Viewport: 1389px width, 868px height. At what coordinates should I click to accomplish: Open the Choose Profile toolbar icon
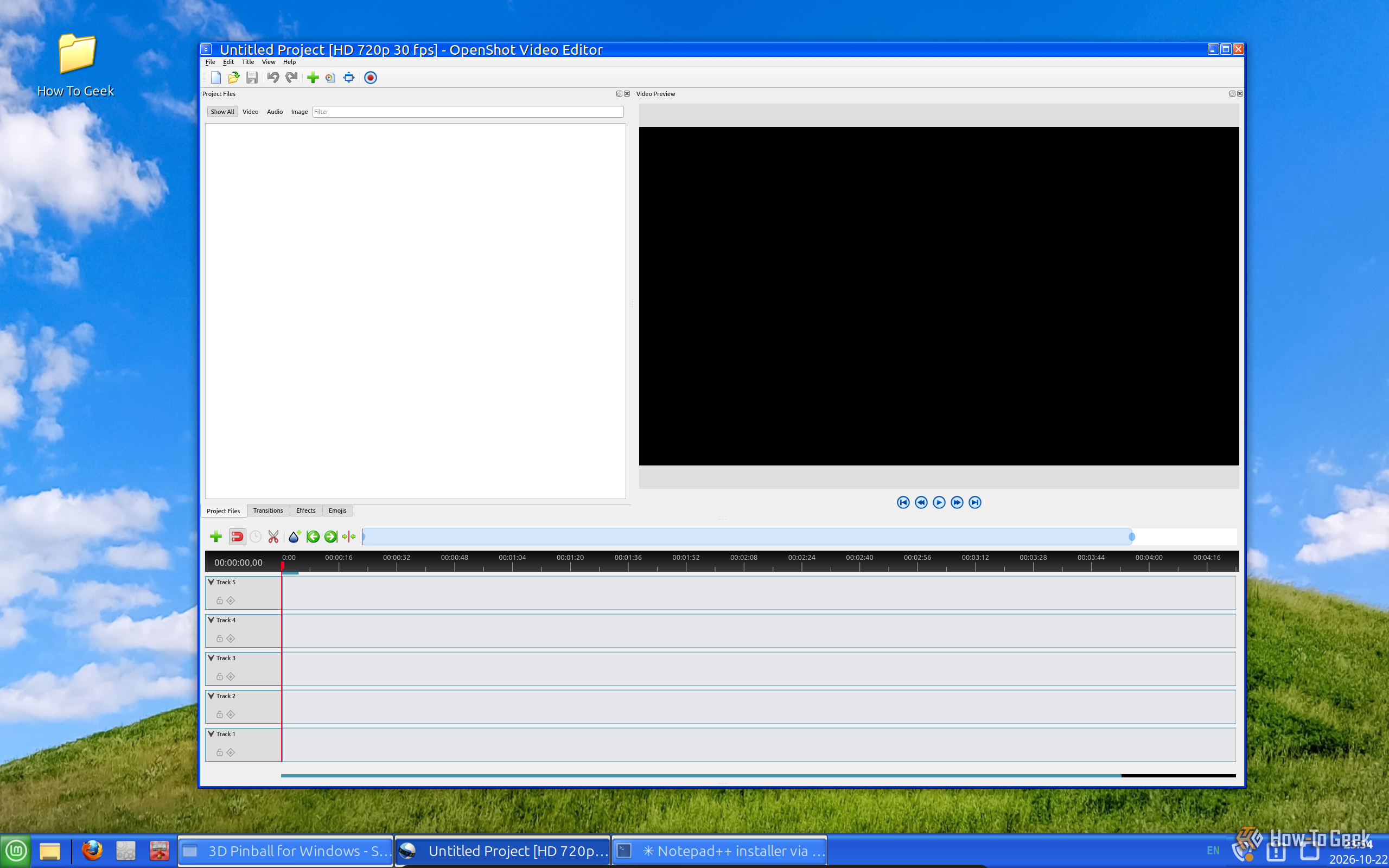[330, 78]
